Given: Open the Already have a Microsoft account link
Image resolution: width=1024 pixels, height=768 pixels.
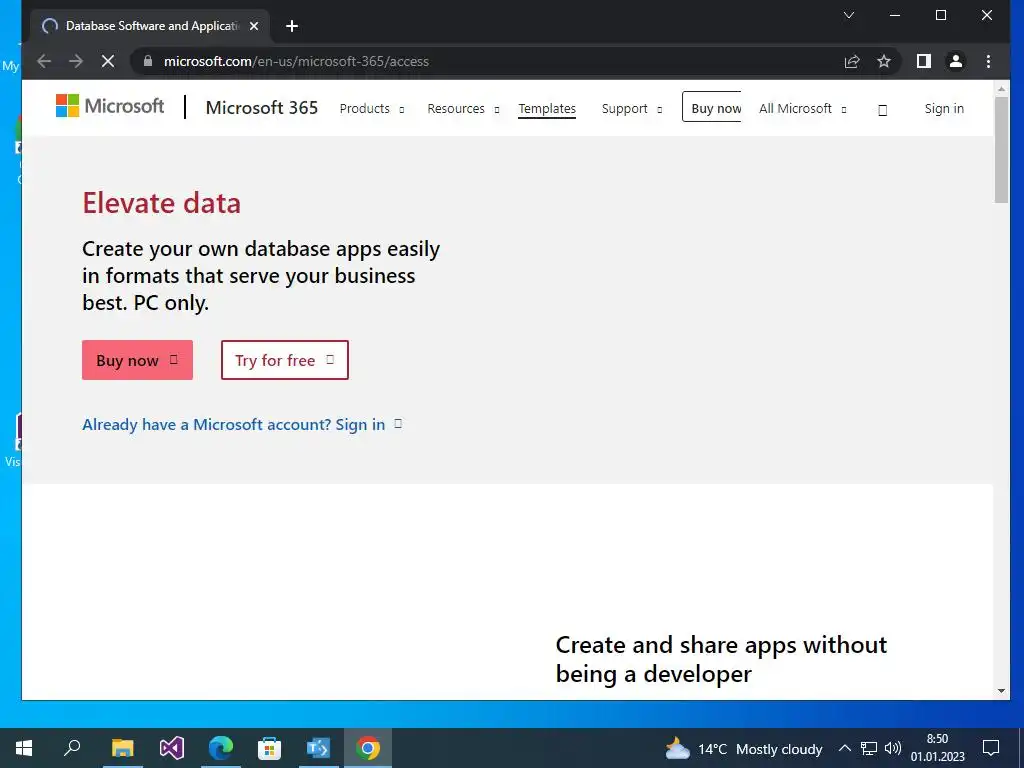Looking at the screenshot, I should [242, 424].
